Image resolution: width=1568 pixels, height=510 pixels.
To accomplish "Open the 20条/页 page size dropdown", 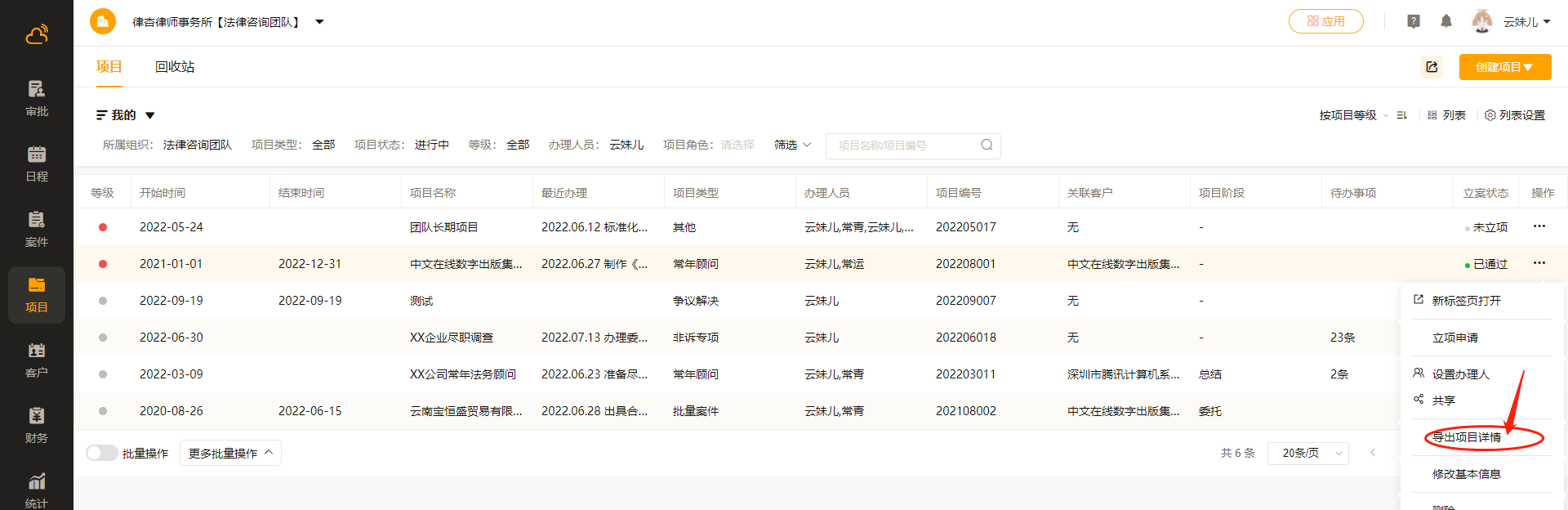I will [x=1307, y=453].
